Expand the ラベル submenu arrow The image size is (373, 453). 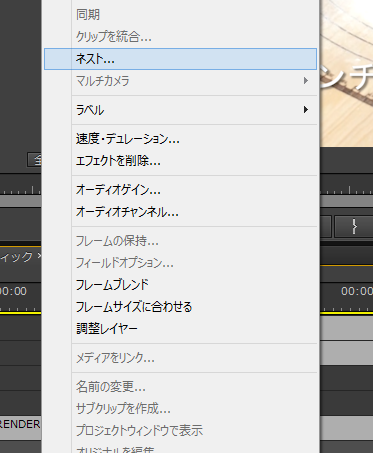click(x=305, y=110)
